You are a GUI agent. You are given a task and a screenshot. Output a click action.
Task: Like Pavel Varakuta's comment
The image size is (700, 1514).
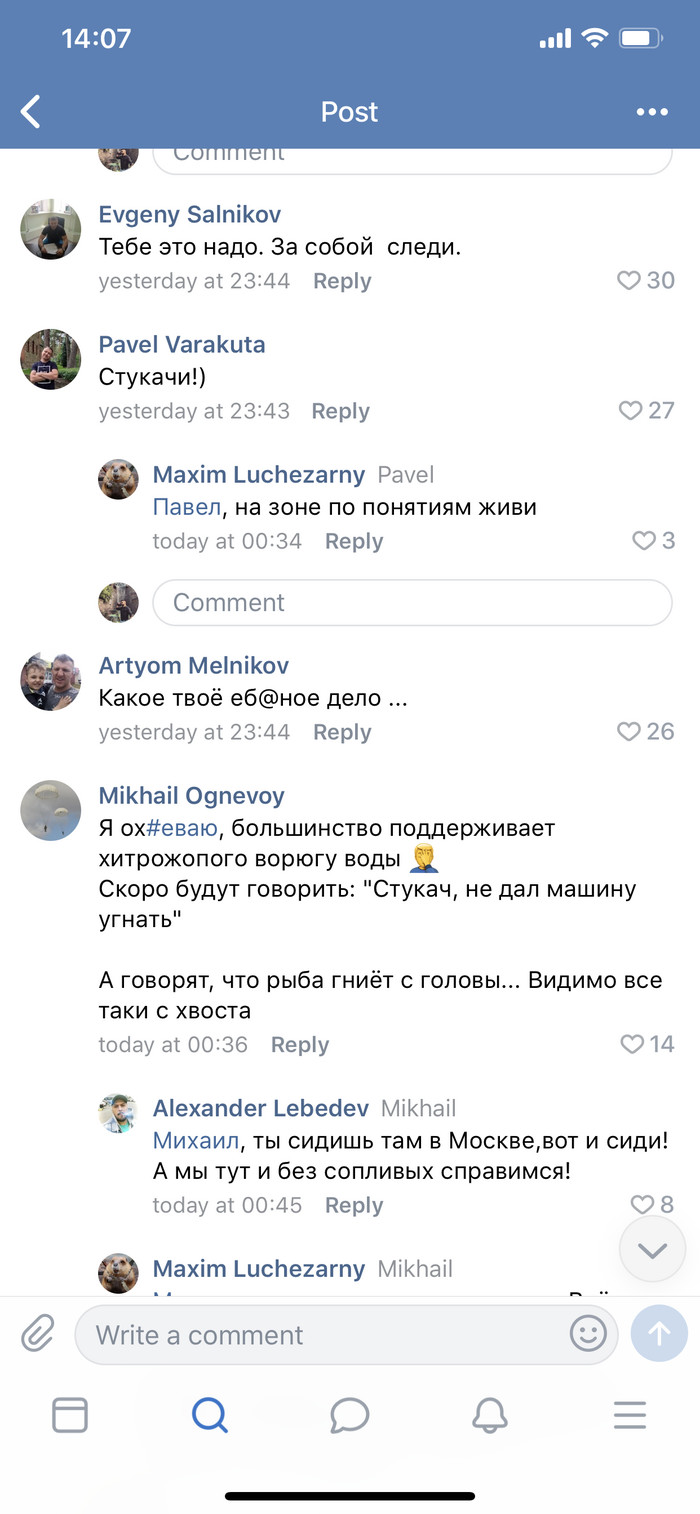631,411
